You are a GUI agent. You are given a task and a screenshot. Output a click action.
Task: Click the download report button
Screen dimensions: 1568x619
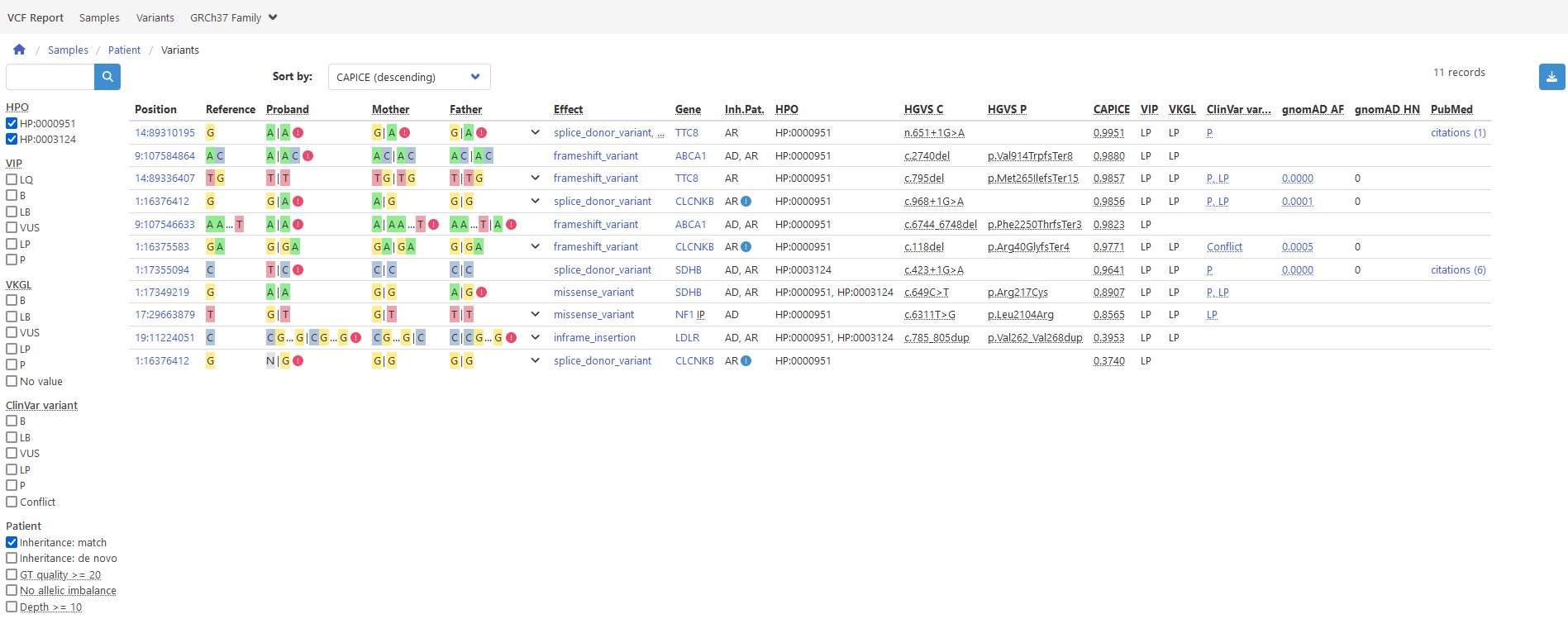[1551, 77]
